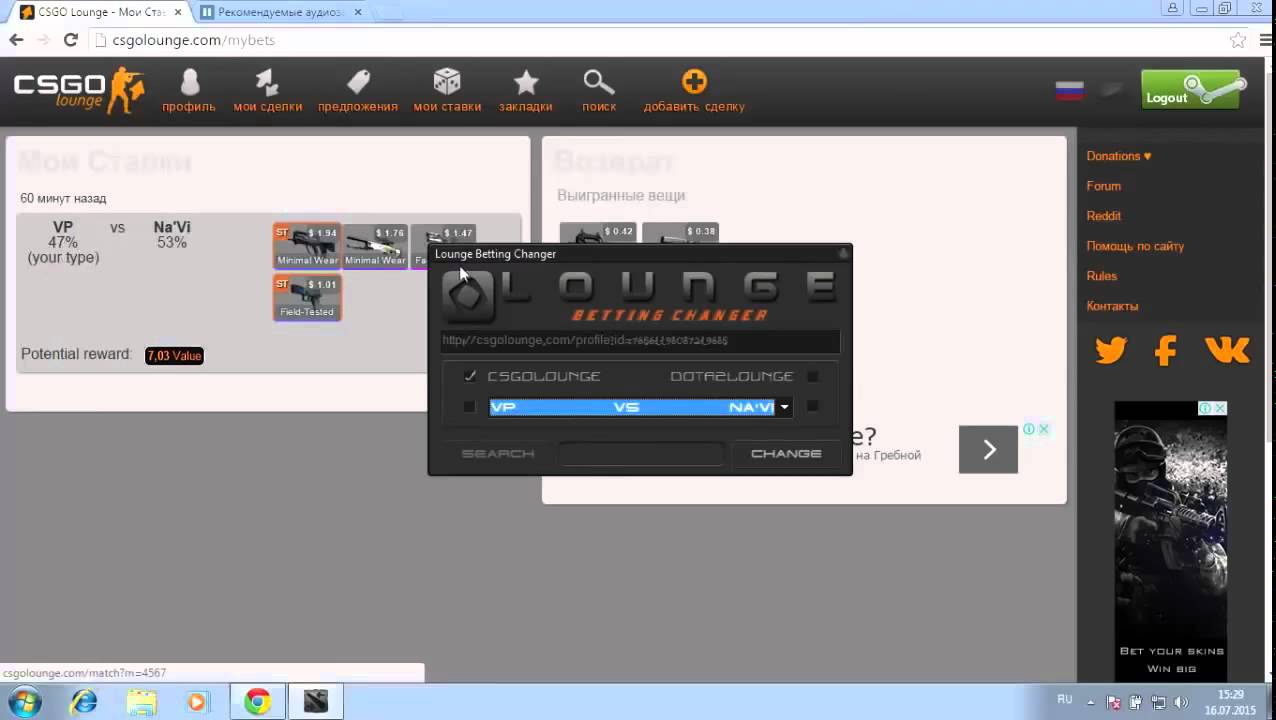1276x720 pixels.
Task: Open Rules link
Action: coord(1102,276)
